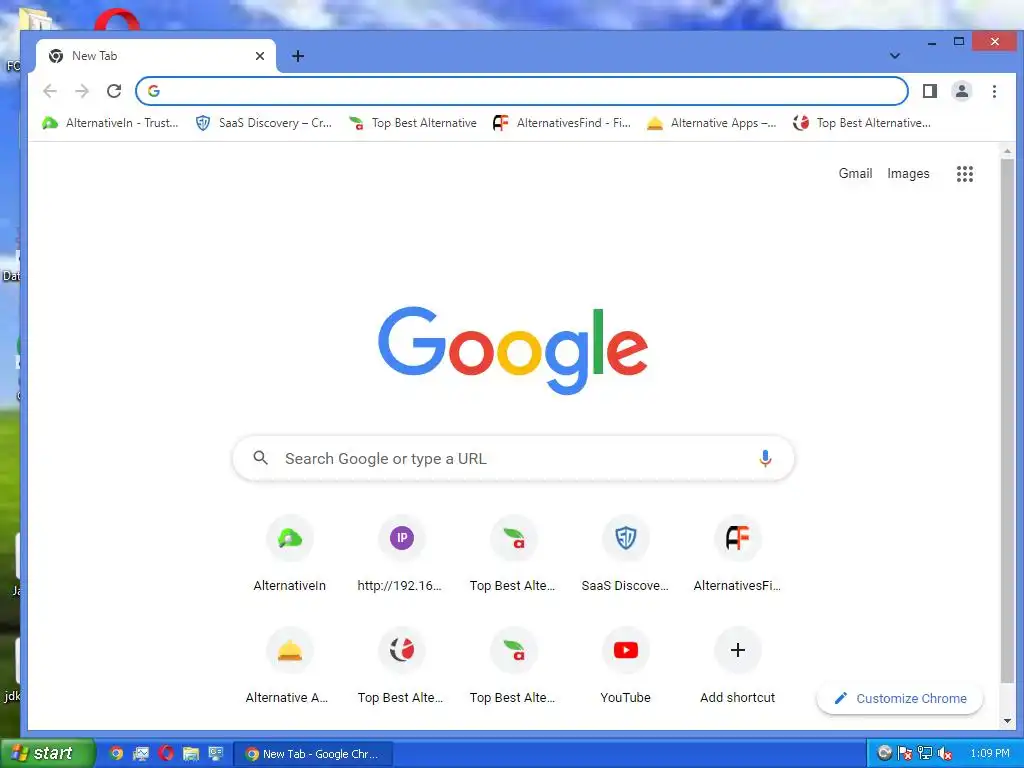Start voice search with the microphone
The width and height of the screenshot is (1024, 768).
765,458
